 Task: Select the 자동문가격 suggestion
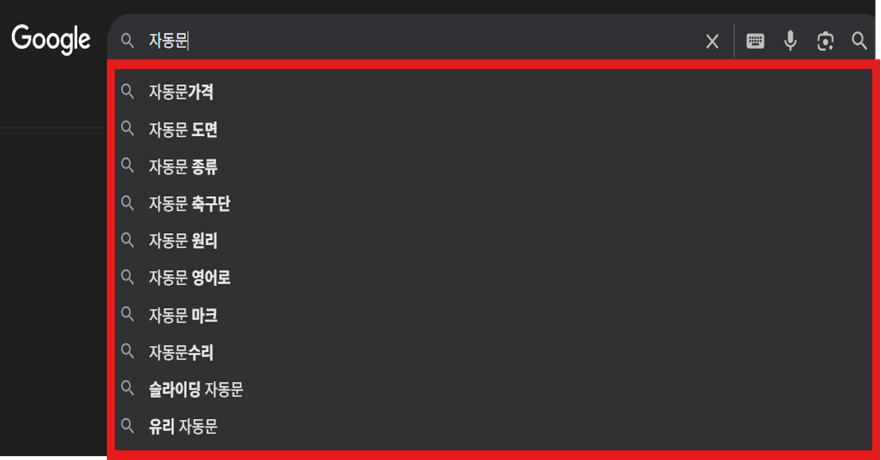[x=493, y=92]
